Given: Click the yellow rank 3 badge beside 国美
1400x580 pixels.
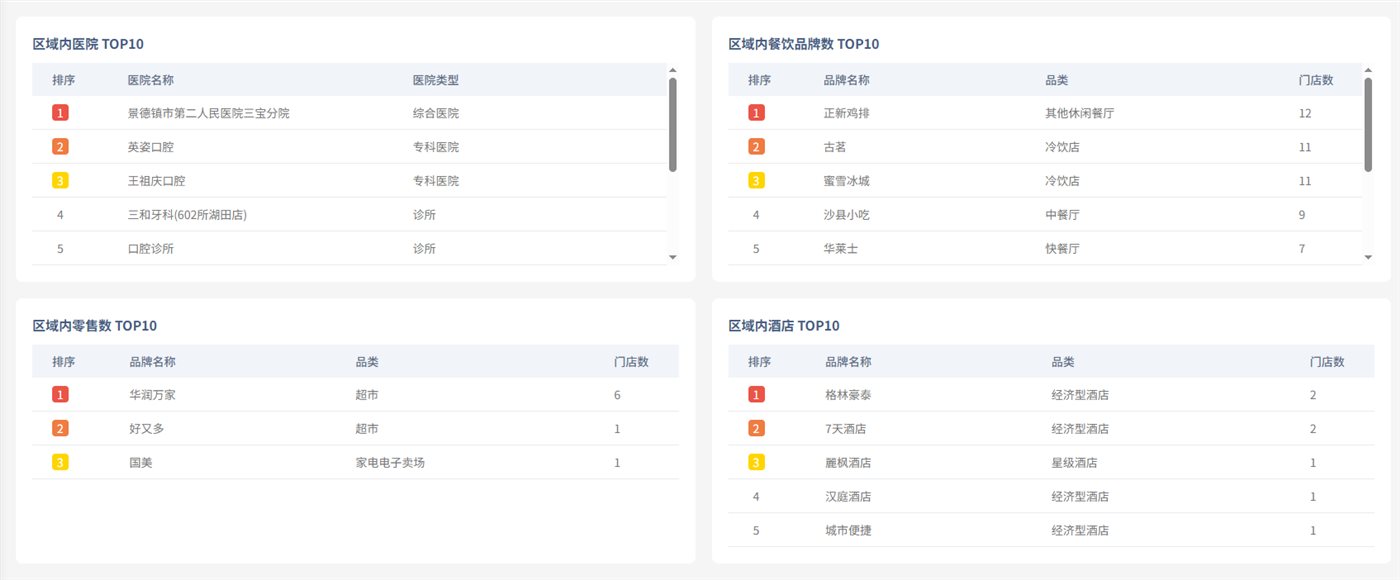Looking at the screenshot, I should tap(60, 462).
